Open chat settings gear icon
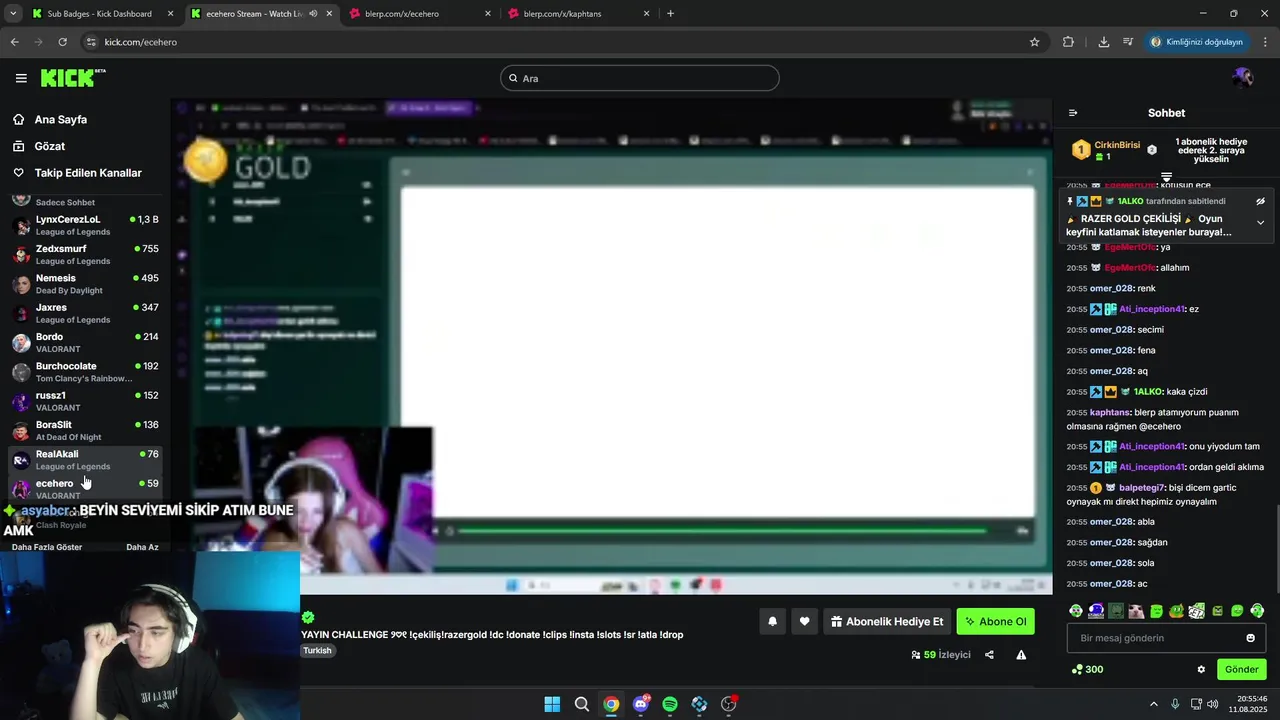1280x720 pixels. [1201, 669]
